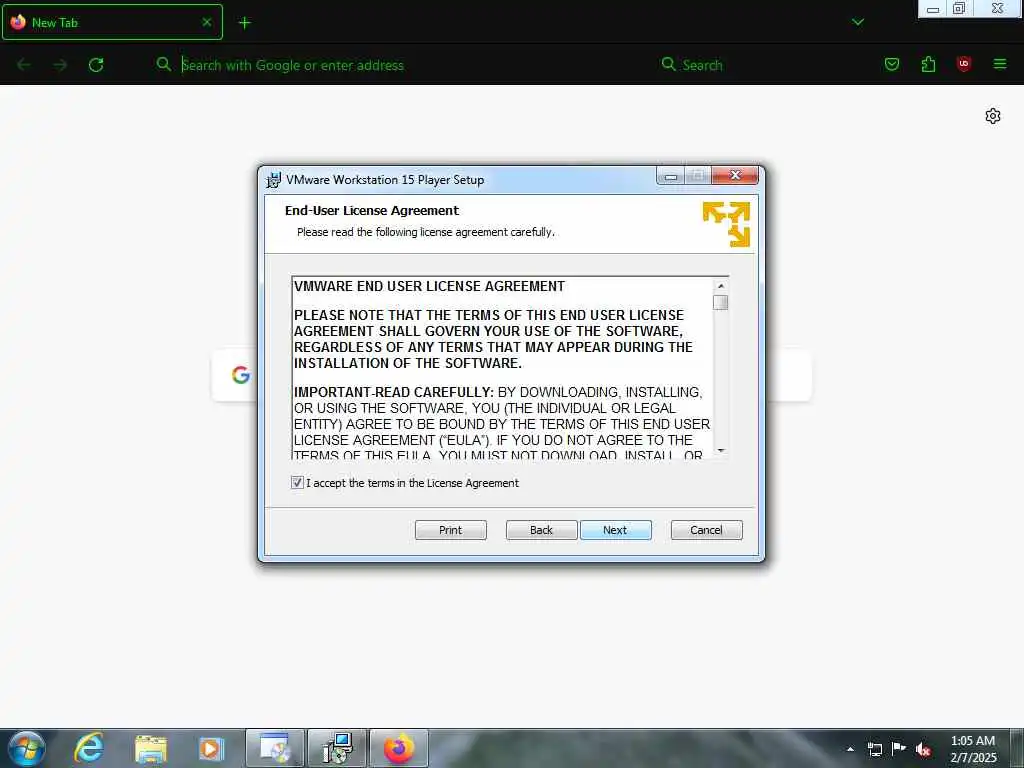1024x768 pixels.
Task: Launch Internet Explorer from taskbar
Action: [88, 748]
